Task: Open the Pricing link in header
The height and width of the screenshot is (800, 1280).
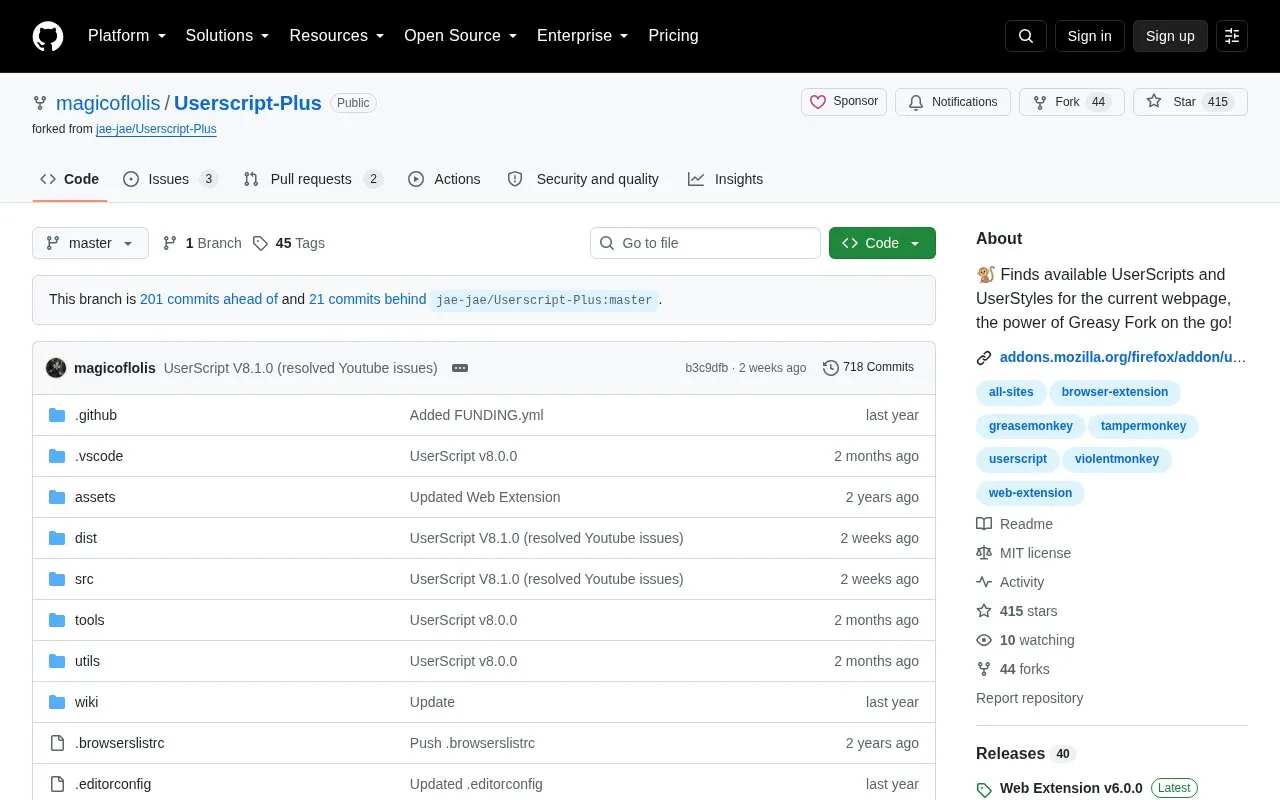Action: pyautogui.click(x=673, y=36)
